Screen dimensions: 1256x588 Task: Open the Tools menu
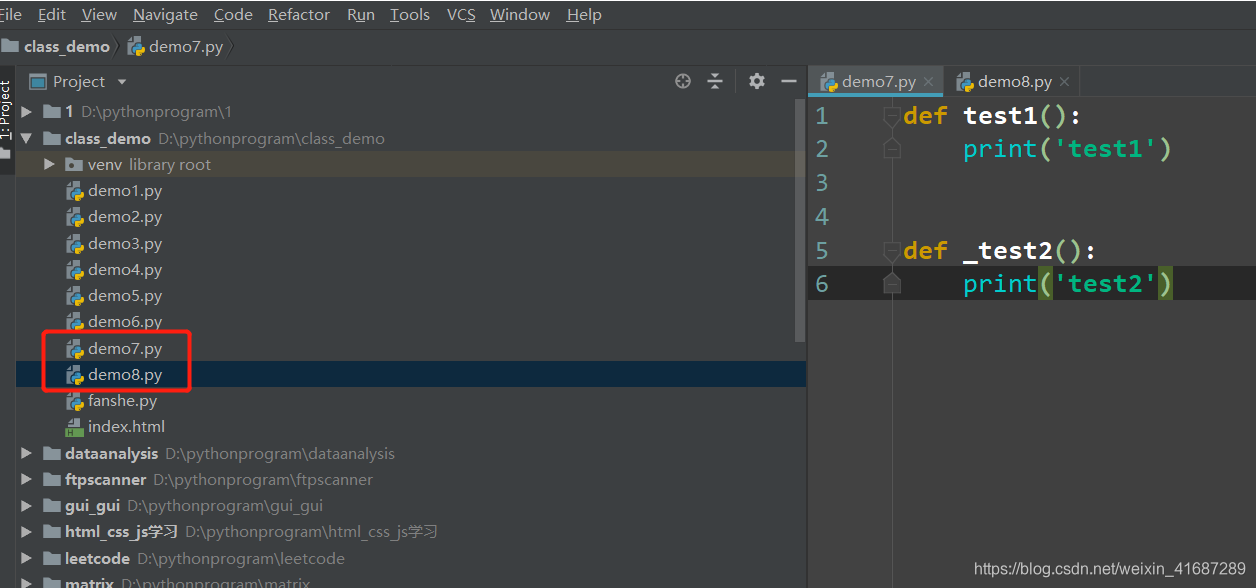pos(410,14)
